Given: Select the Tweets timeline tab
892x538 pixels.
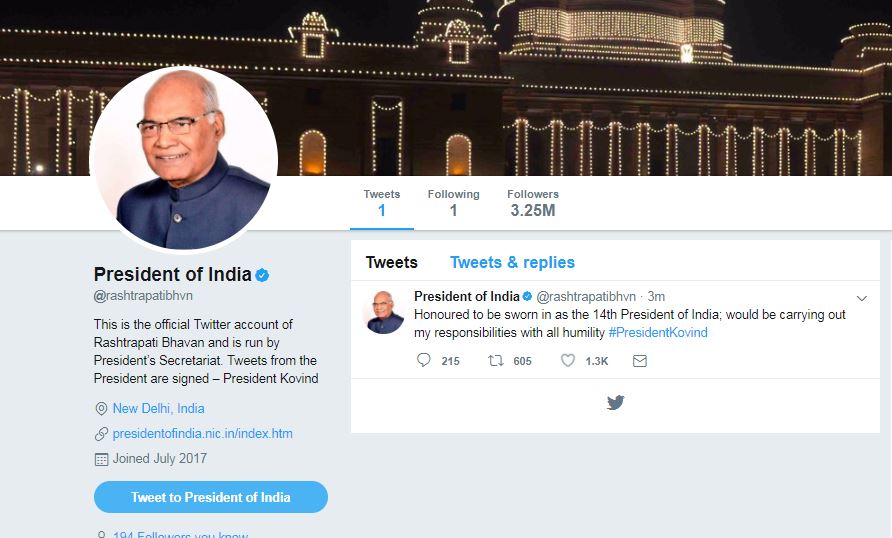Looking at the screenshot, I should point(391,262).
